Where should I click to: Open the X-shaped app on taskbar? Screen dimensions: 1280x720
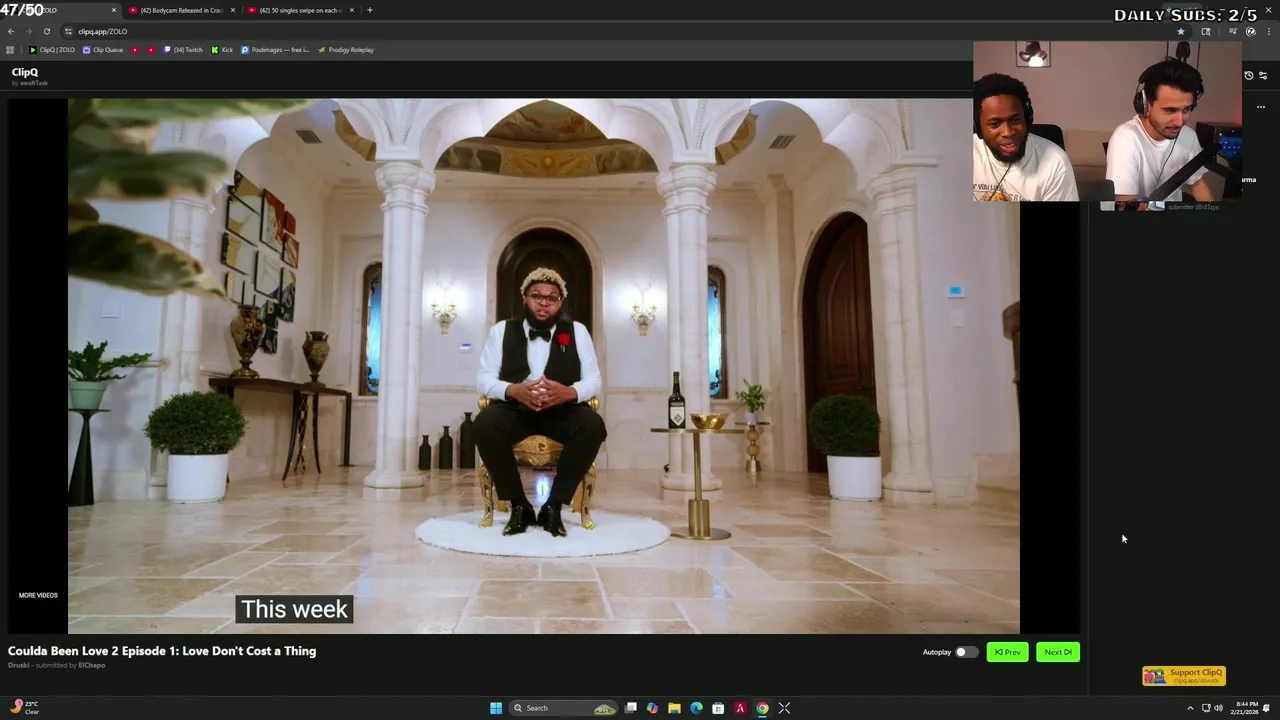pos(784,708)
